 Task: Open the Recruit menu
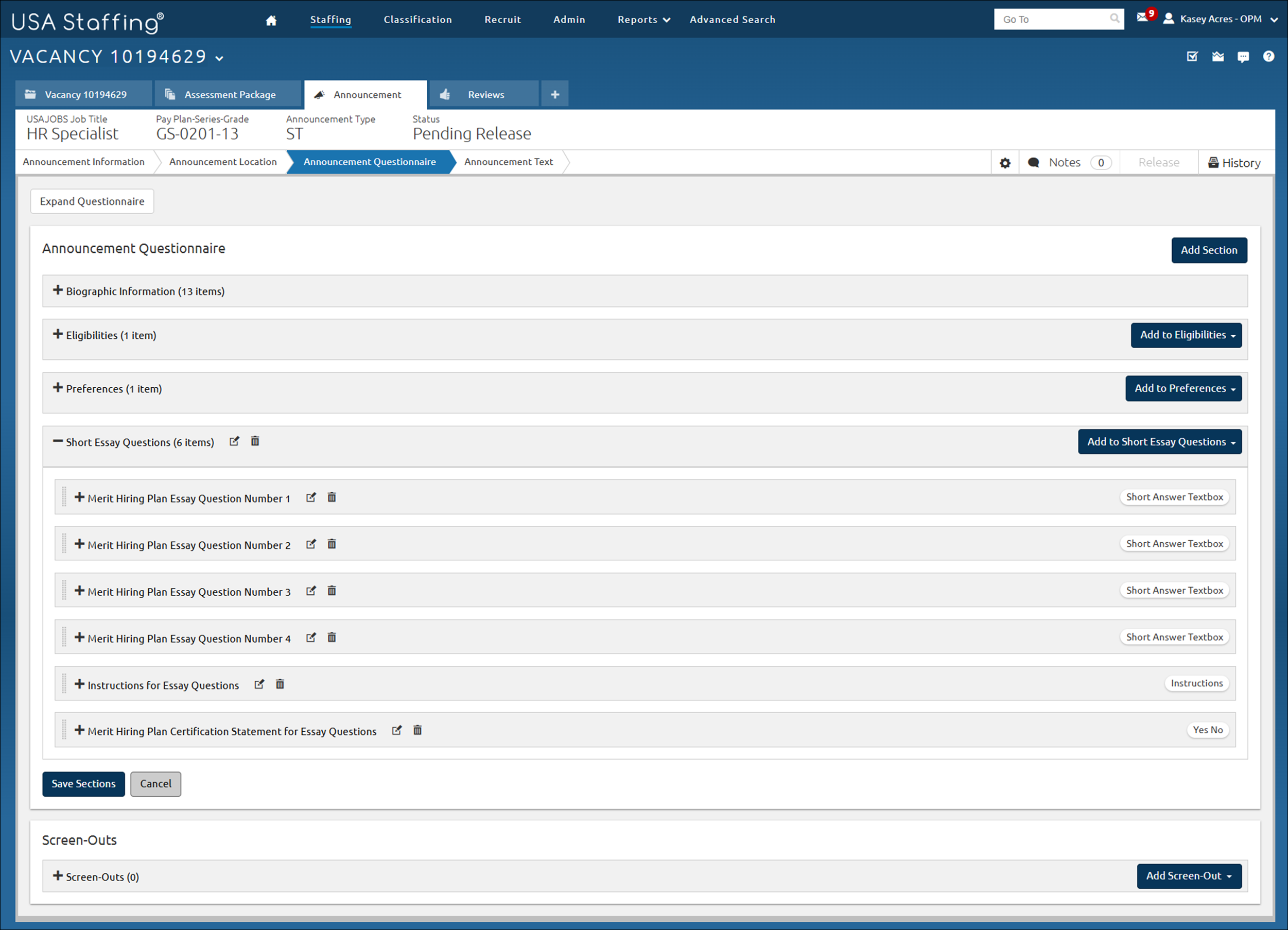[x=502, y=20]
